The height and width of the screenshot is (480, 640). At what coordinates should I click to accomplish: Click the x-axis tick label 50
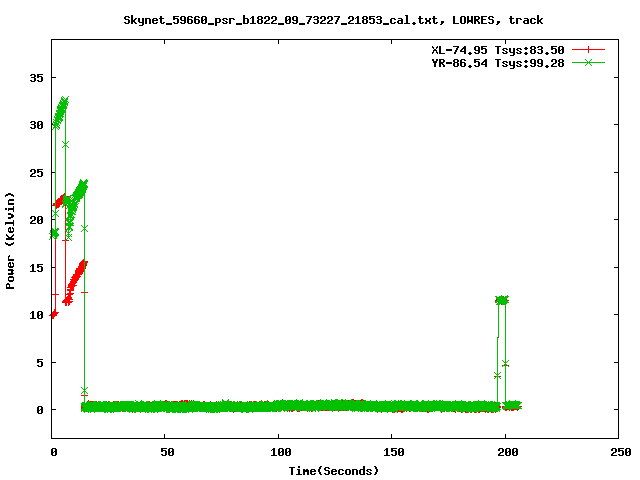[167, 452]
